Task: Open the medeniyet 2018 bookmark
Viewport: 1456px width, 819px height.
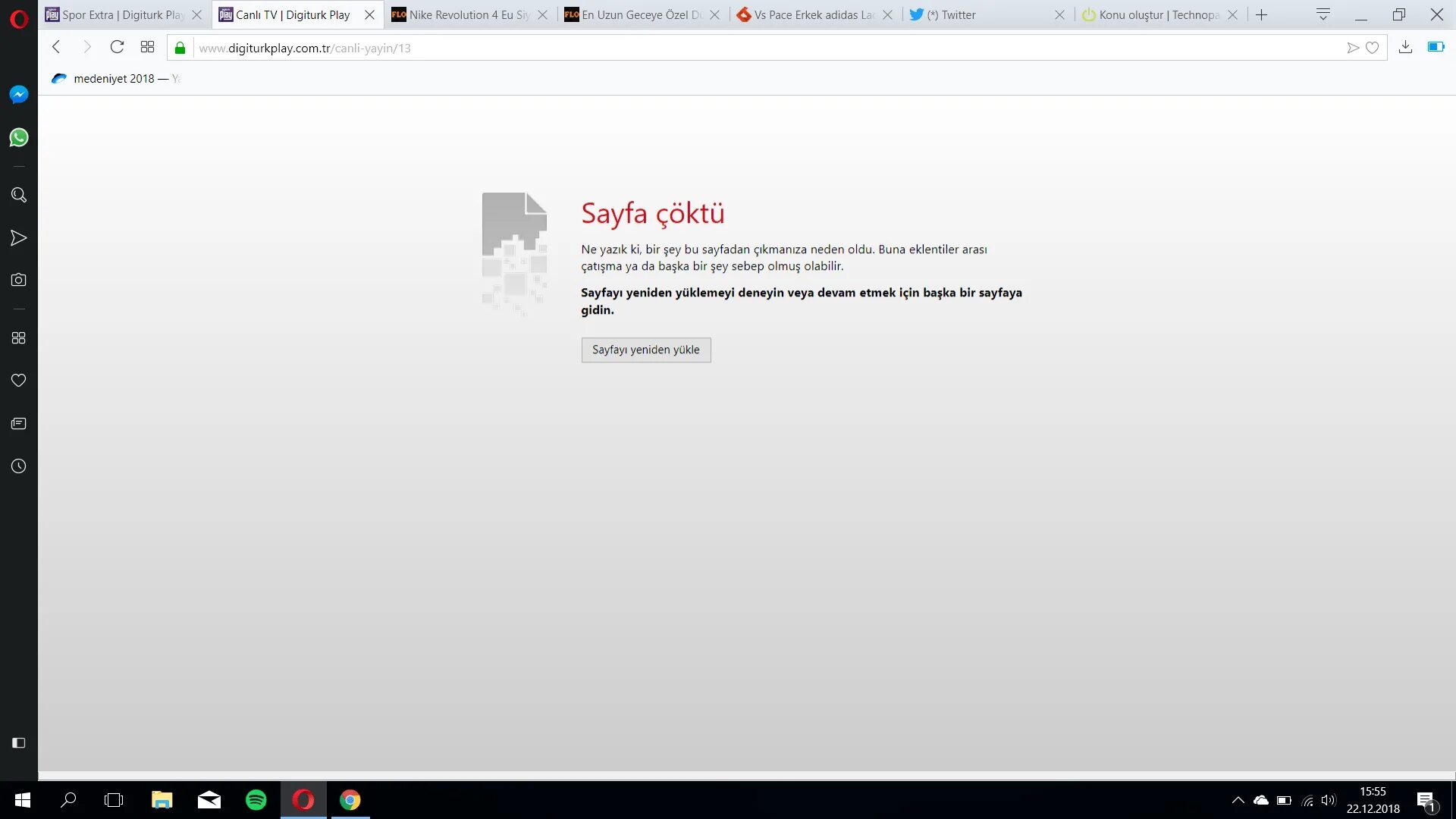Action: tap(114, 78)
